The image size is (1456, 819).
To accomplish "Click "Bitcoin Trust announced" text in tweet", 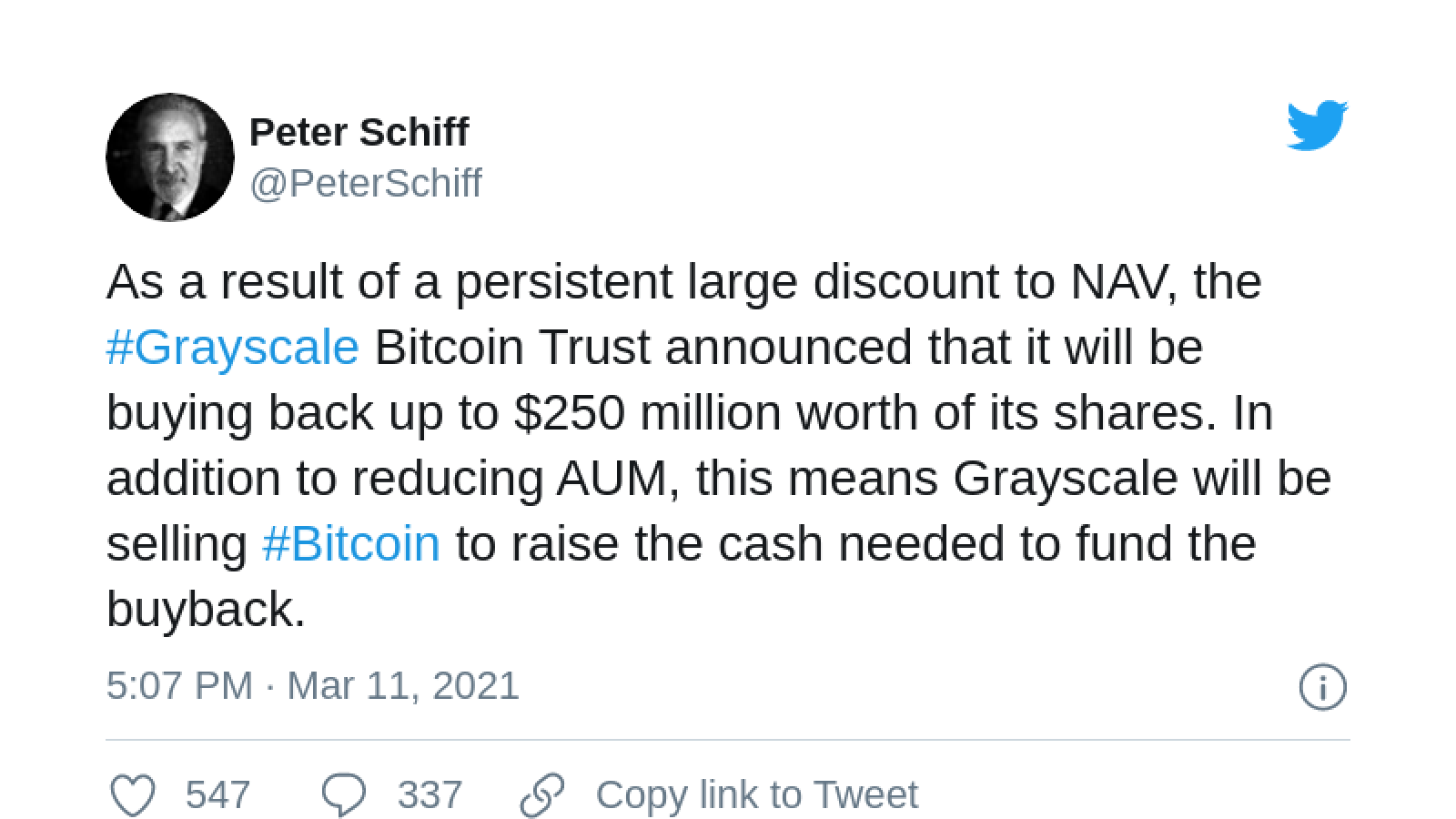I will click(x=643, y=348).
